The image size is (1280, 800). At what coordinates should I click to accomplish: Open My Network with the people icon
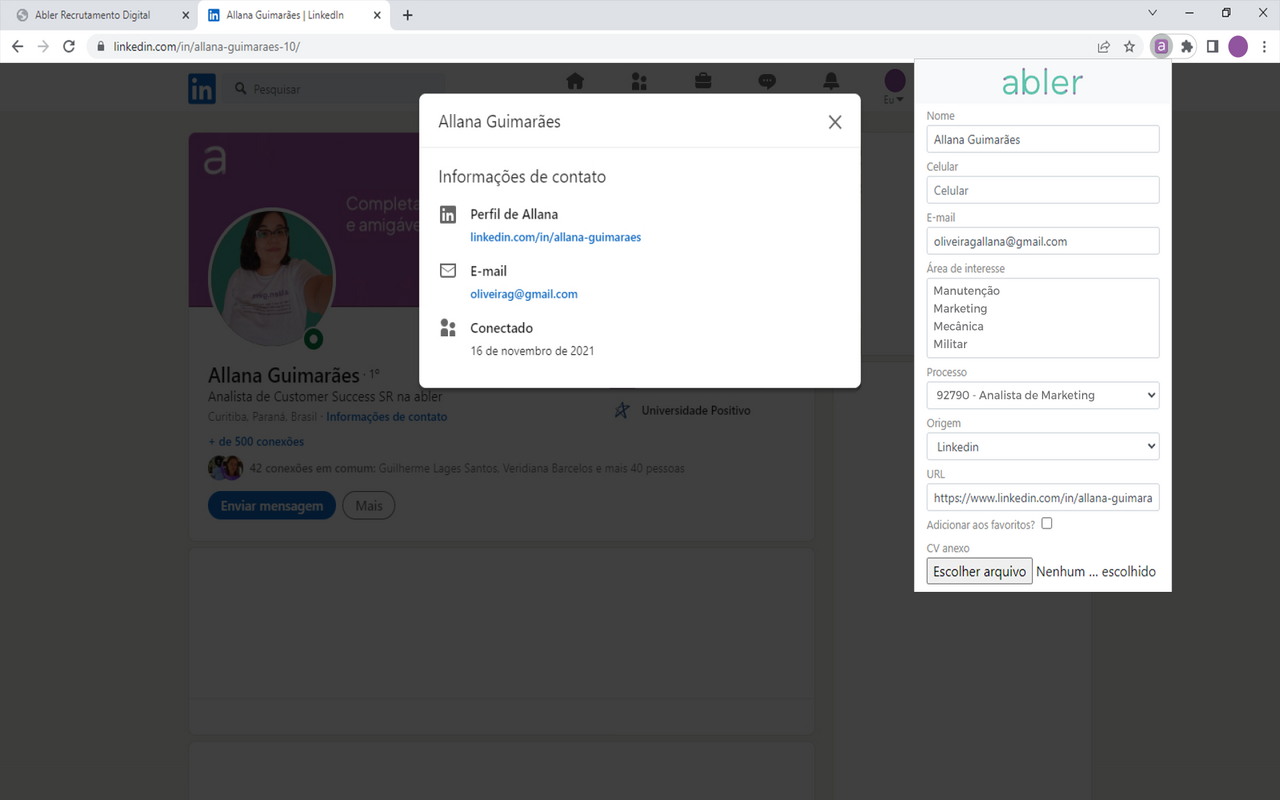(x=639, y=82)
